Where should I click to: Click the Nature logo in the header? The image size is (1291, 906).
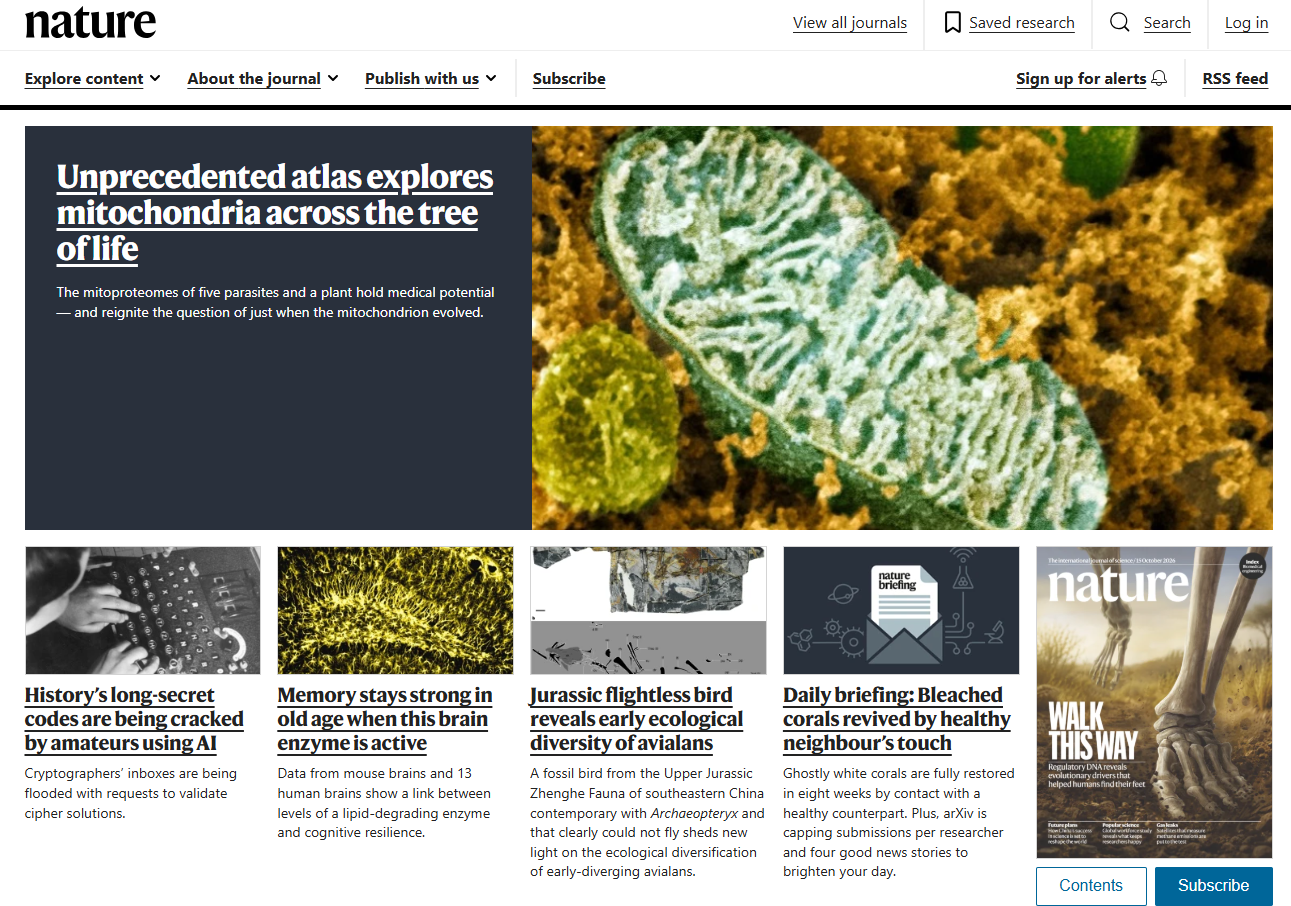click(x=90, y=23)
